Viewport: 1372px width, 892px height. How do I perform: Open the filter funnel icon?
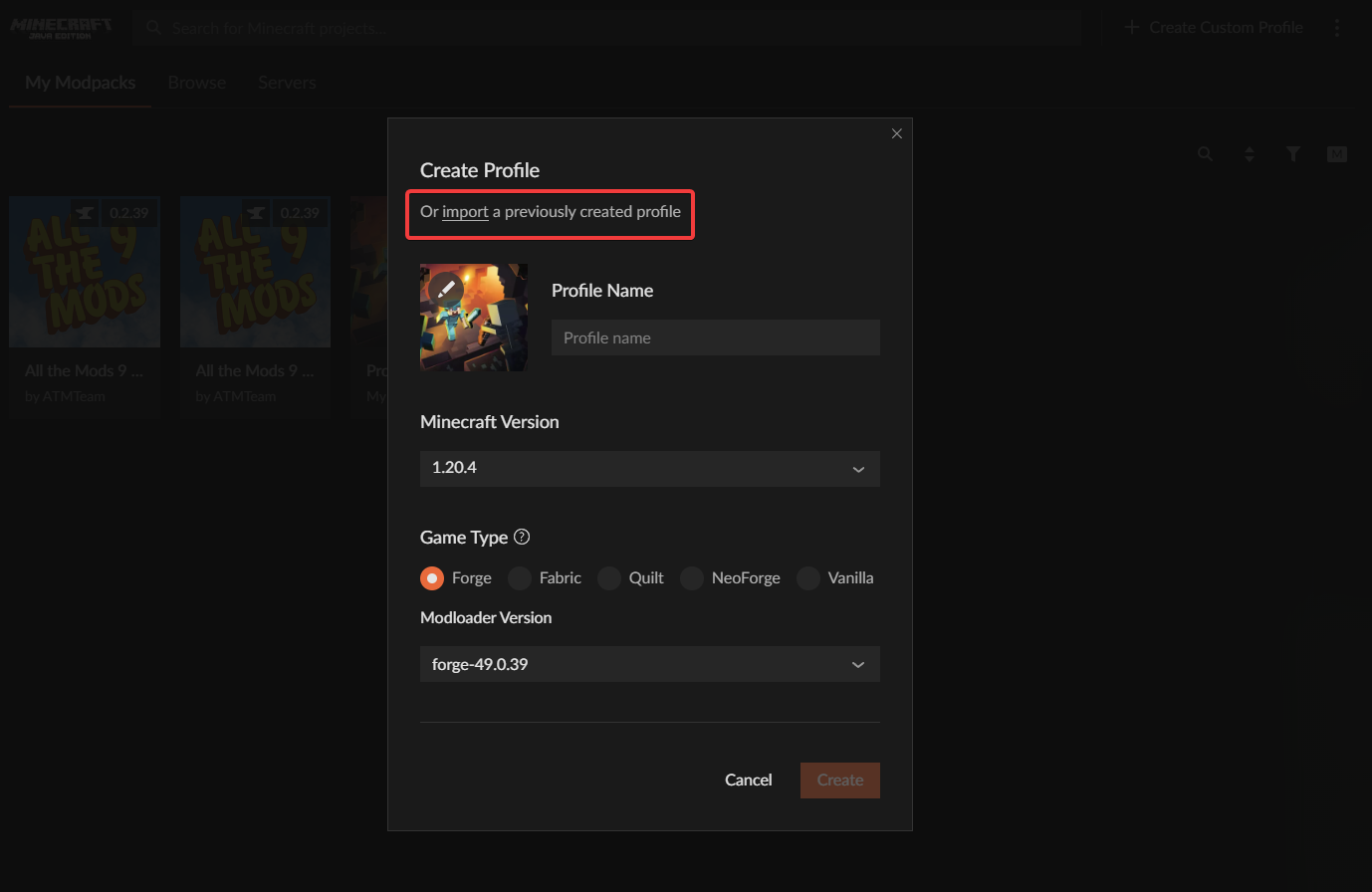[1292, 154]
